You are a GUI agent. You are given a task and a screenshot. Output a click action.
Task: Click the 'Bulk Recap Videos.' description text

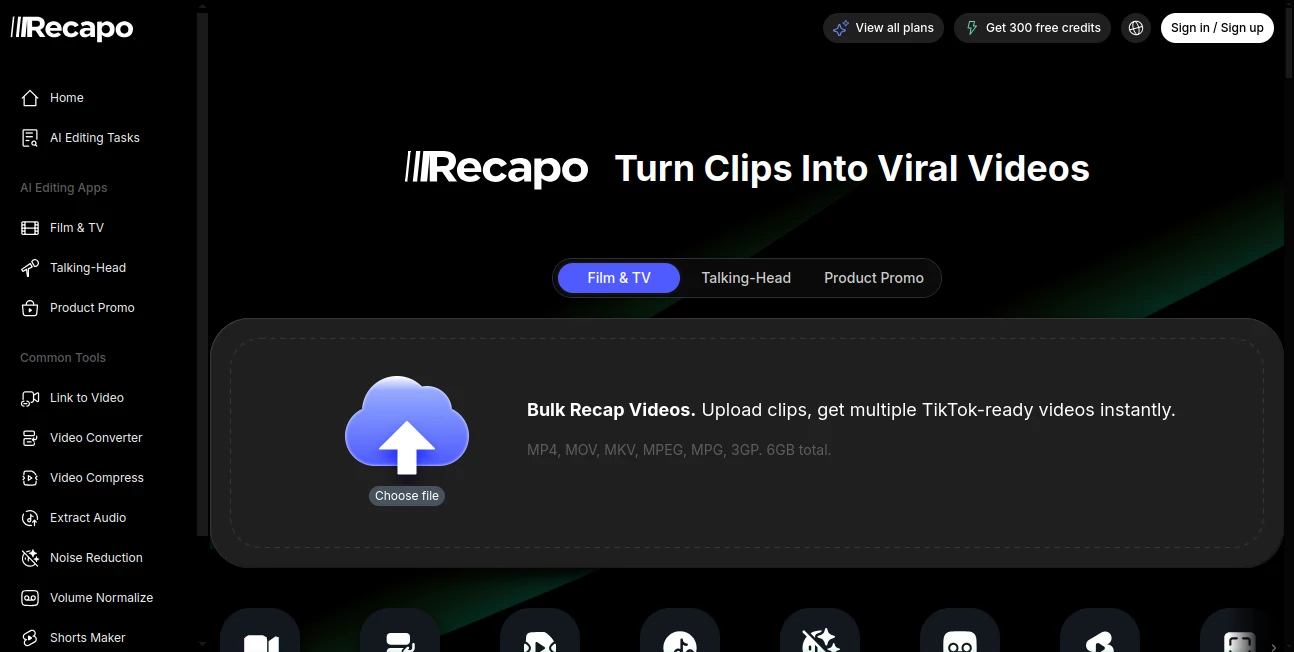click(x=851, y=410)
